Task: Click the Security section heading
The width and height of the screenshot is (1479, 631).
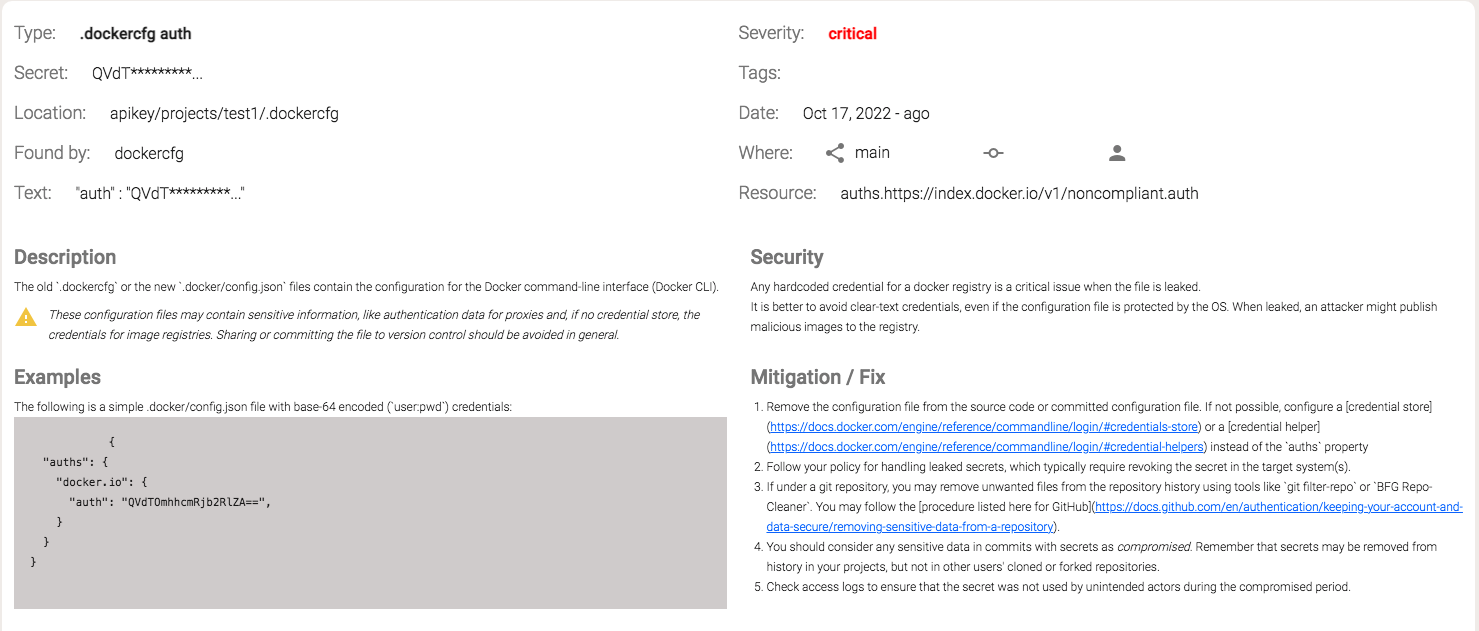Action: coord(787,257)
